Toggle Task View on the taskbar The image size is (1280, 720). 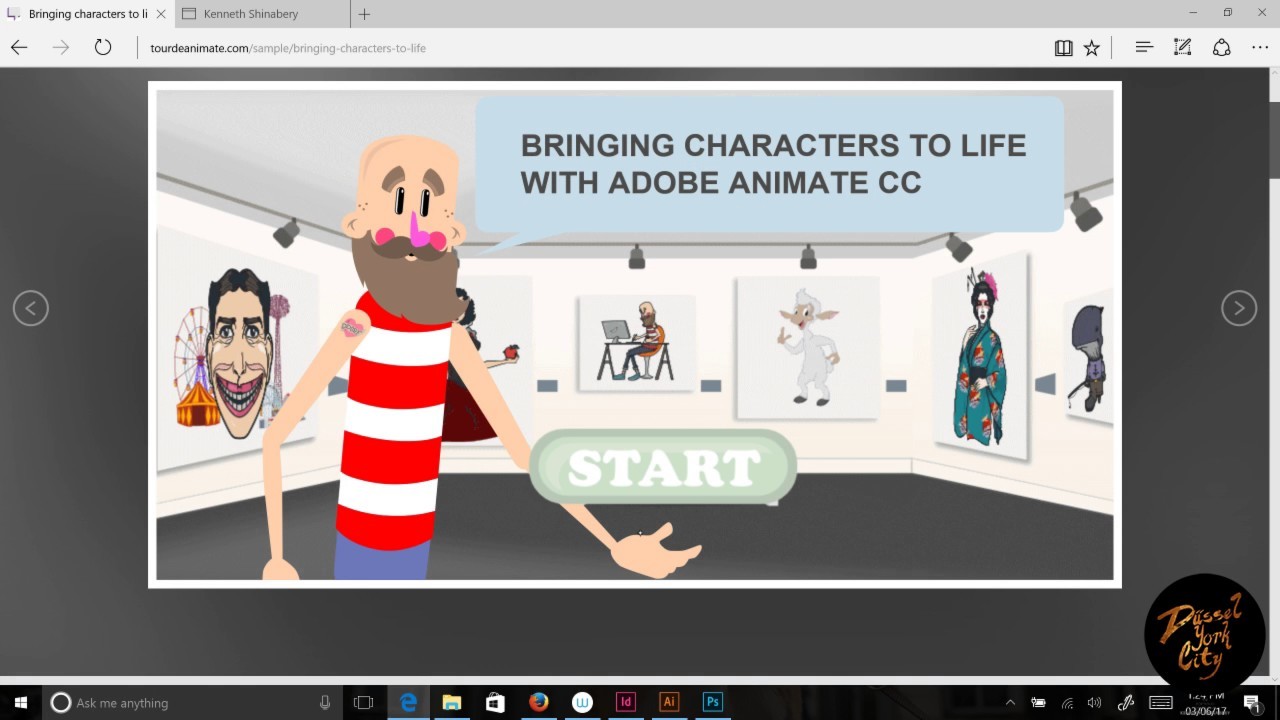(x=364, y=702)
